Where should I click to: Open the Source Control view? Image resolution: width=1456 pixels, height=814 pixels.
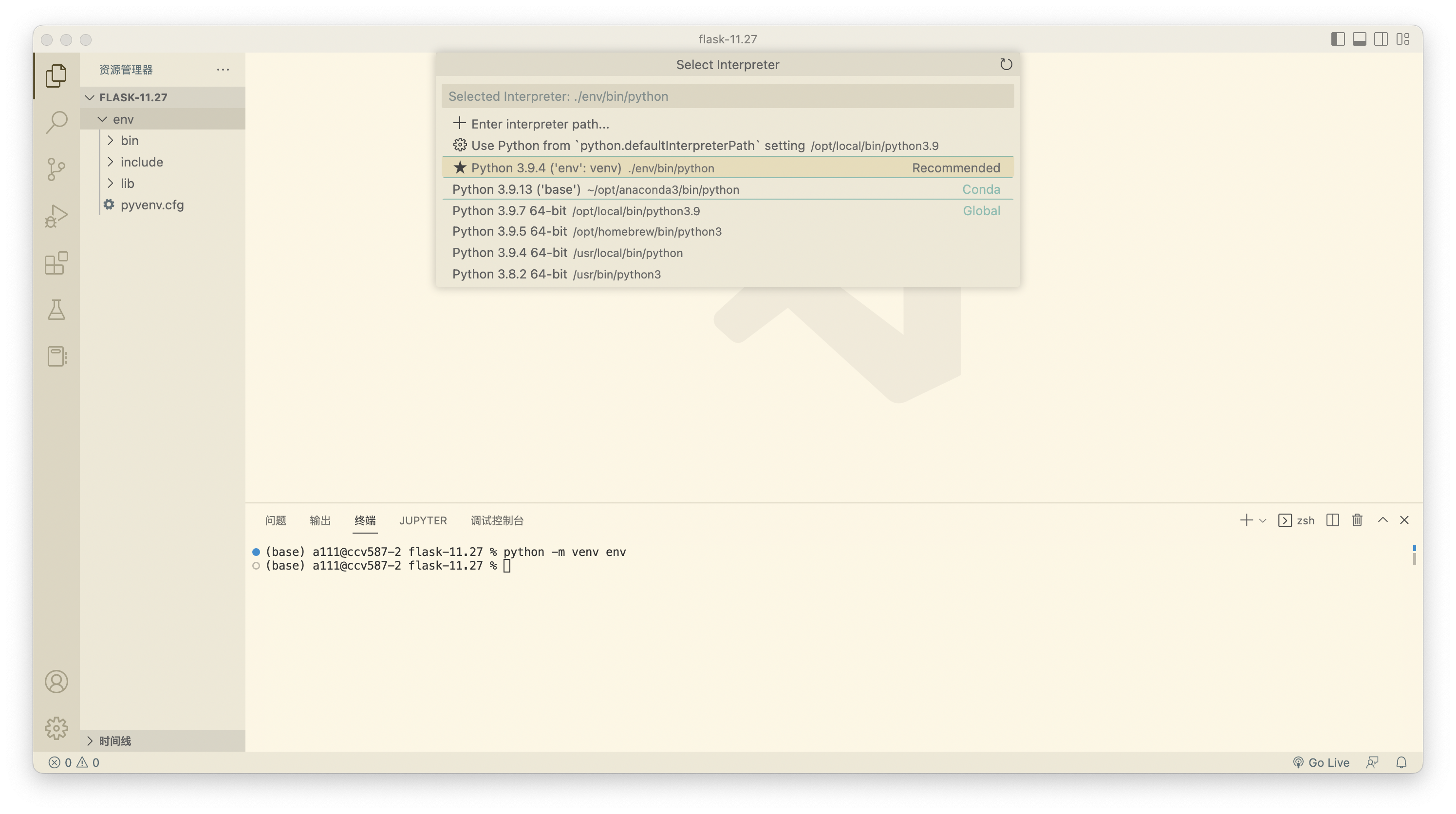[56, 169]
